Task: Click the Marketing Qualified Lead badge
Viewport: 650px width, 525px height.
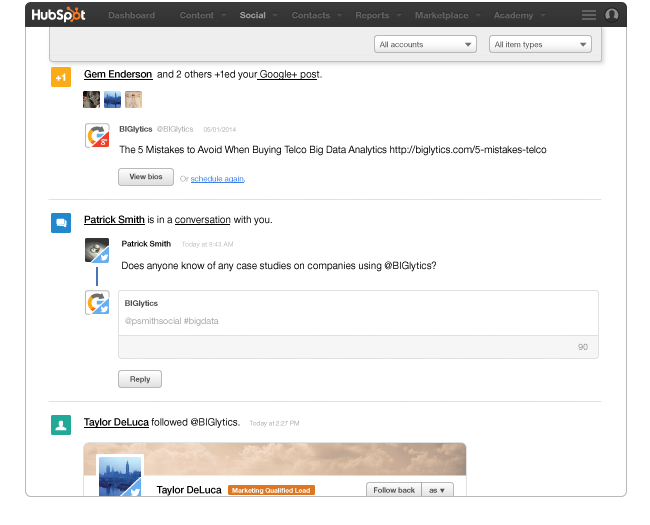Action: 272,490
